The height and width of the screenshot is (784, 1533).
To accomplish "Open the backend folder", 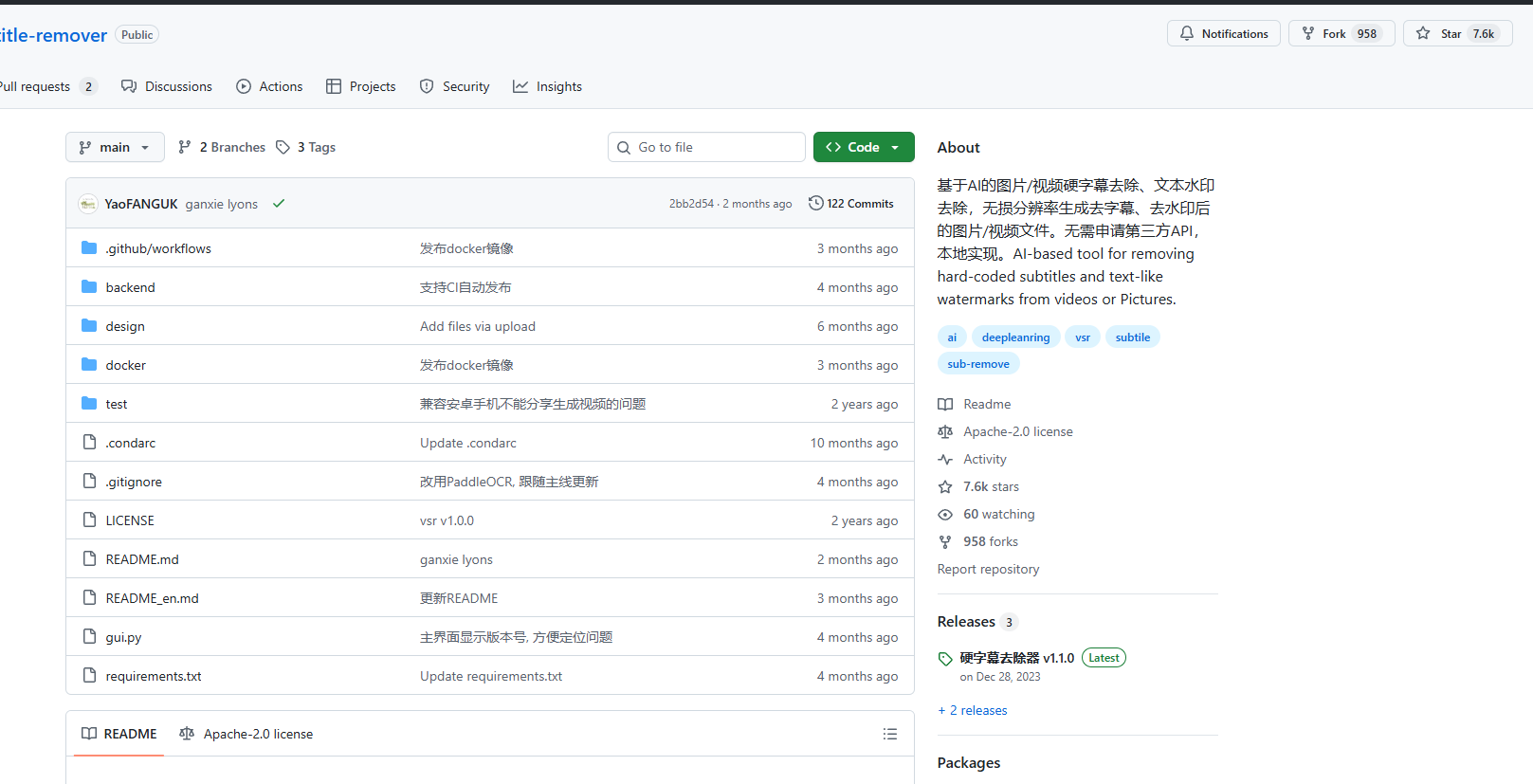I will [x=130, y=287].
